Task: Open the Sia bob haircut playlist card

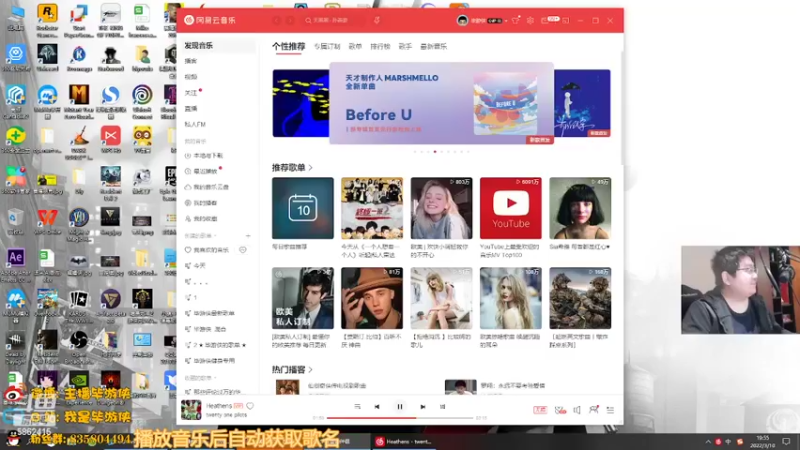Action: pyautogui.click(x=580, y=208)
